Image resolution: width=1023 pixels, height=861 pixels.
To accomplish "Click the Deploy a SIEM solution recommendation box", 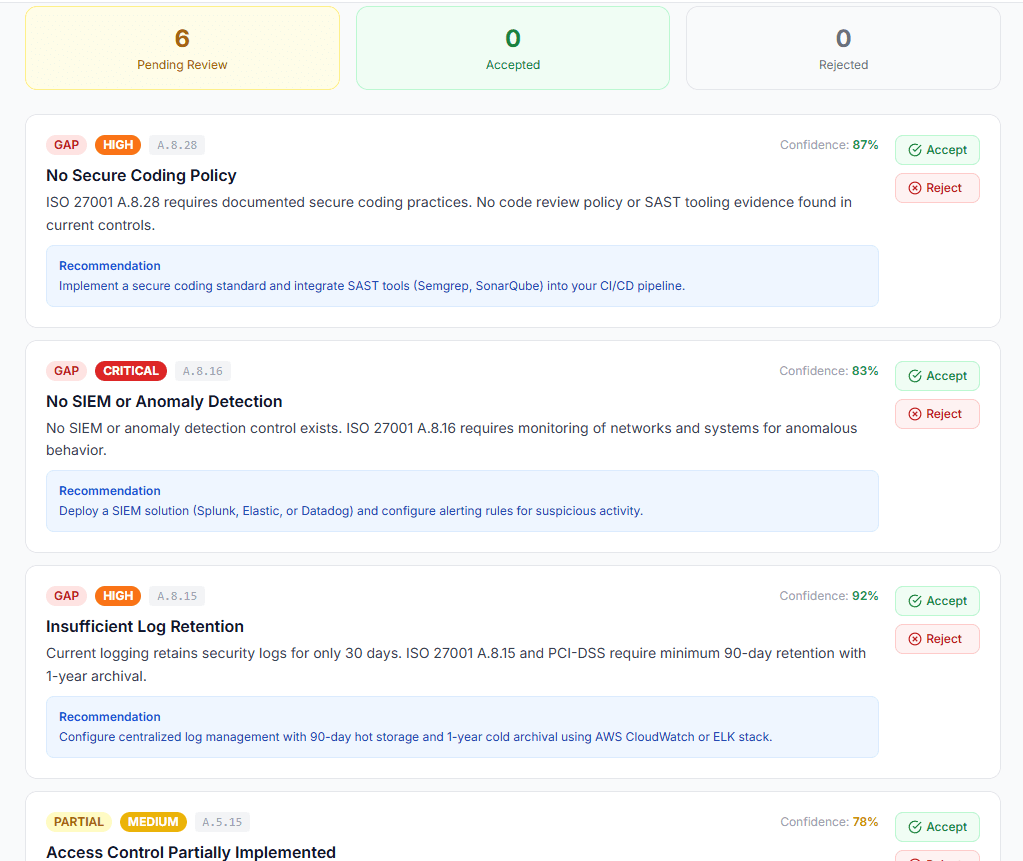I will pos(462,501).
